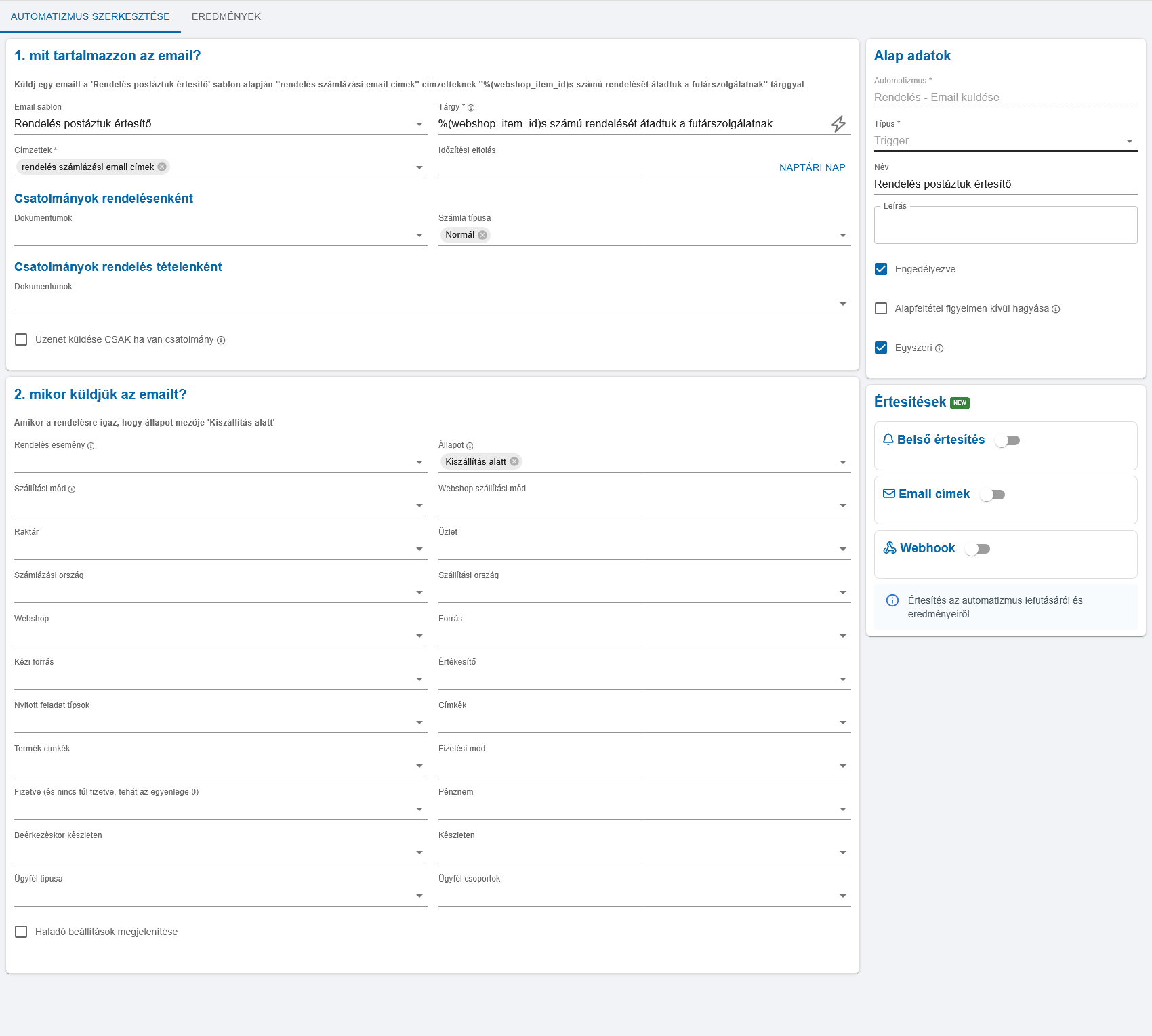Turn on the Webhook switch
Viewport: 1152px width, 1036px height.
pyautogui.click(x=977, y=549)
